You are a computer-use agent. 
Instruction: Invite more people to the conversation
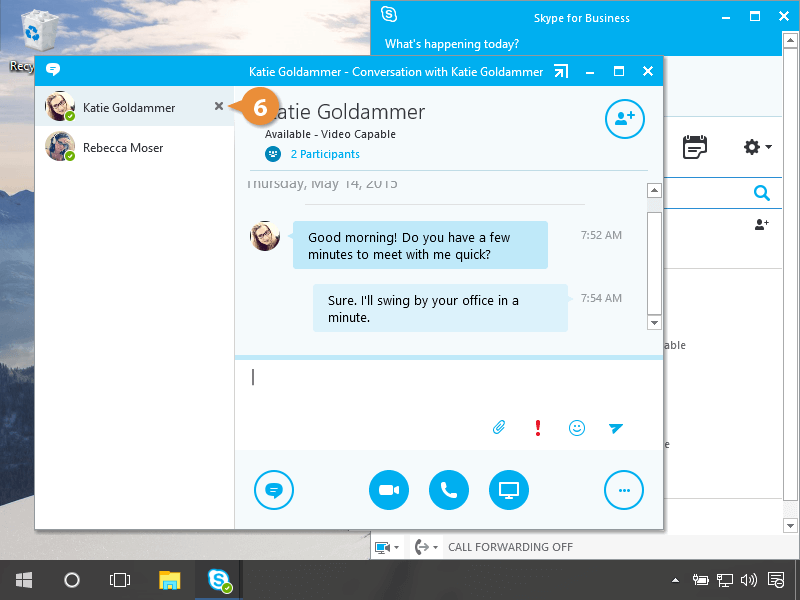[x=624, y=119]
